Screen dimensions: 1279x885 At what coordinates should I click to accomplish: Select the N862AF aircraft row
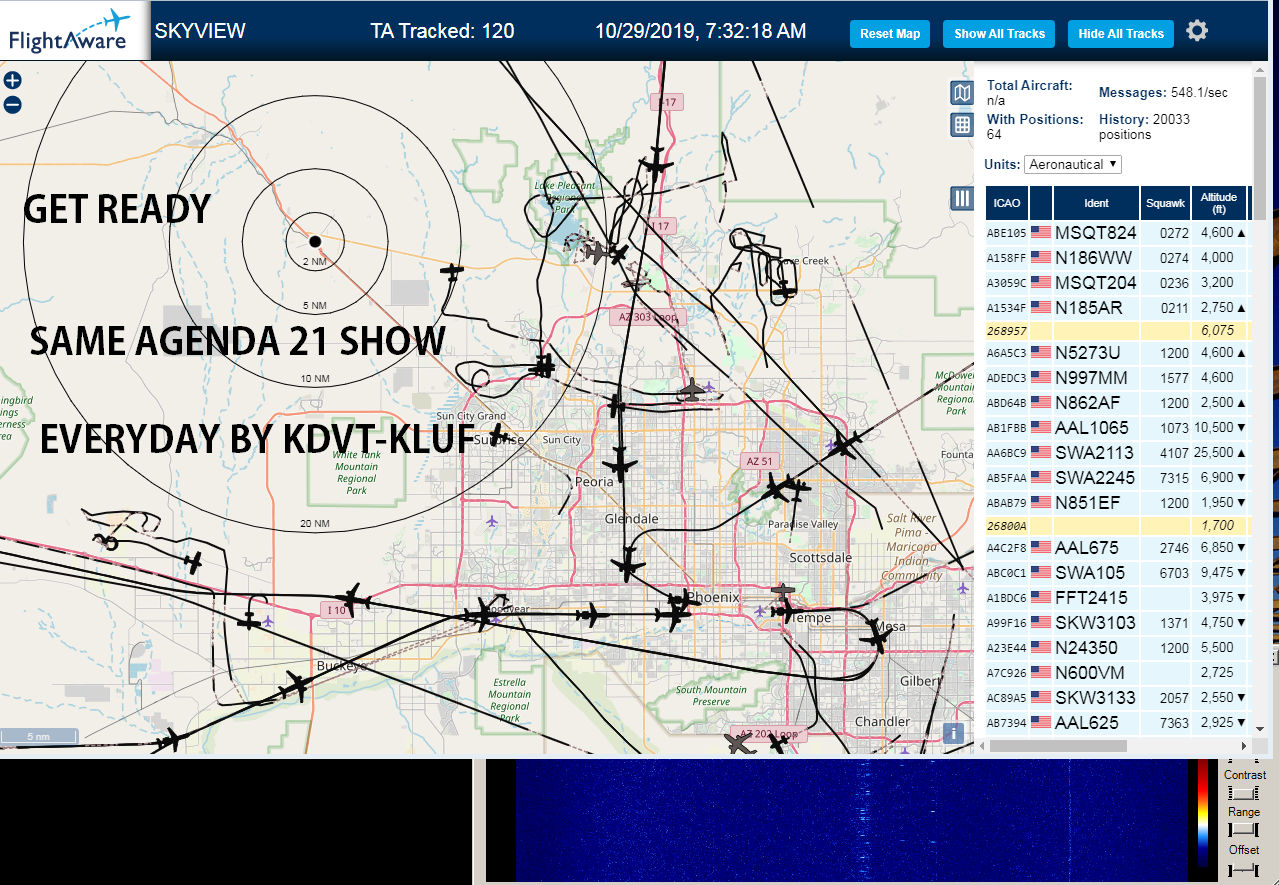click(1117, 402)
